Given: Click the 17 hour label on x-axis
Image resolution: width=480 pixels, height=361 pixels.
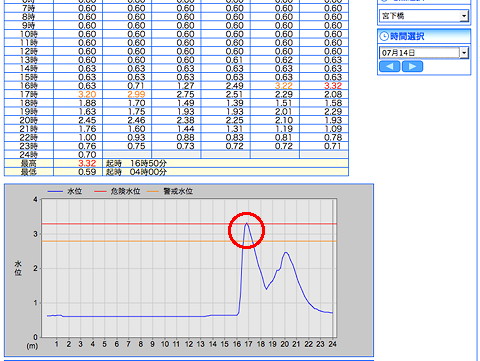Looking at the screenshot, I should [248, 344].
